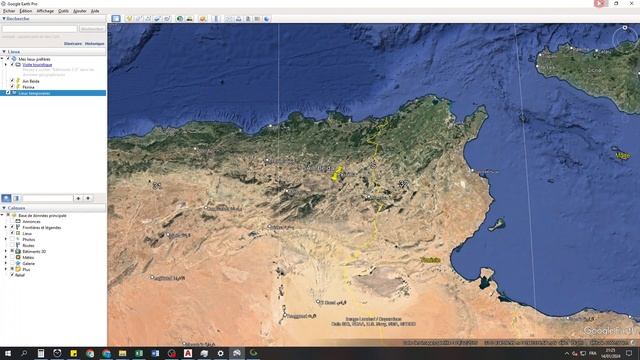Collapse the Calques panel header
Image resolution: width=640 pixels, height=360 pixels.
4,208
